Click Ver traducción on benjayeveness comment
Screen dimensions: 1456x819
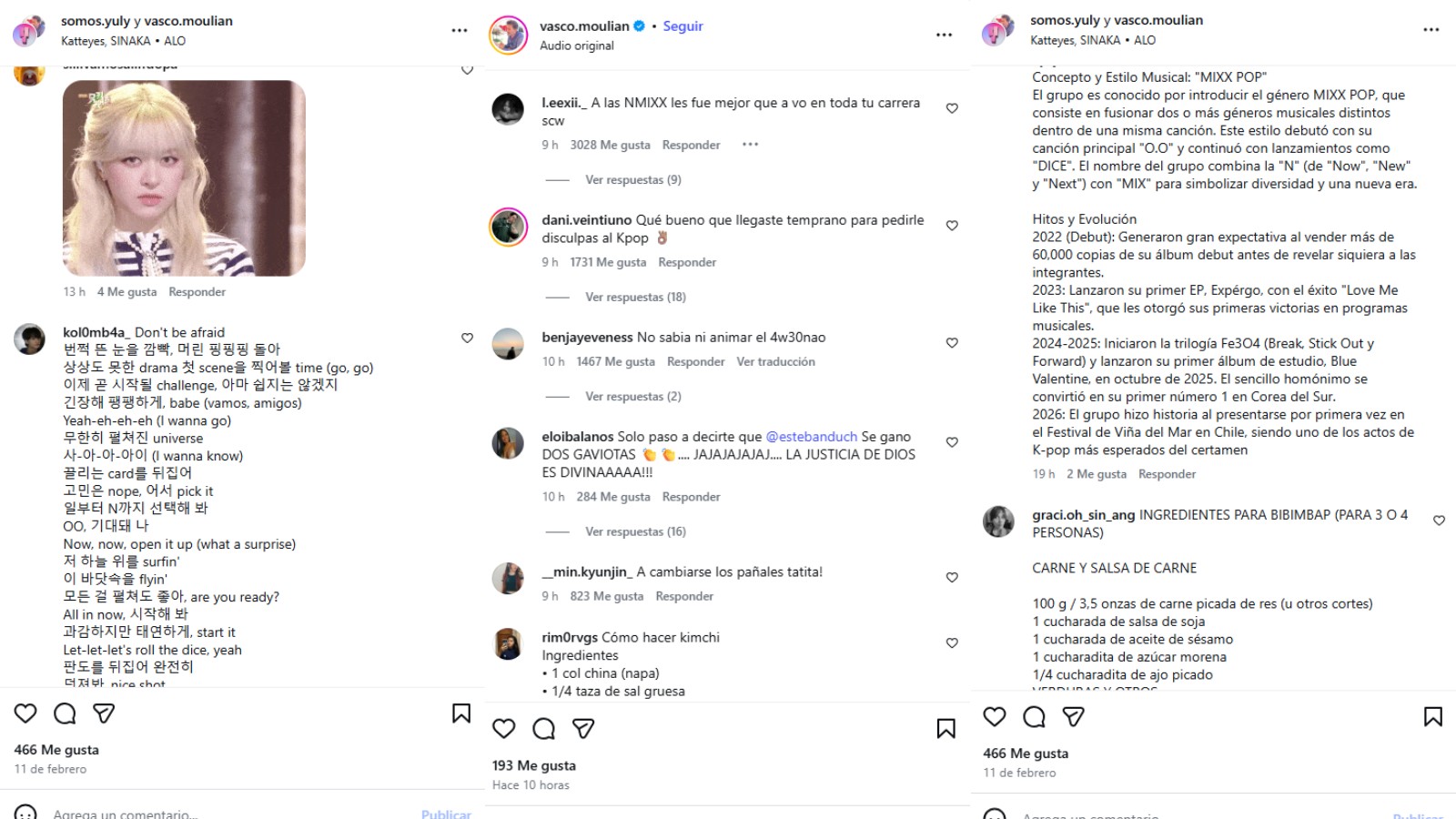[x=775, y=362]
